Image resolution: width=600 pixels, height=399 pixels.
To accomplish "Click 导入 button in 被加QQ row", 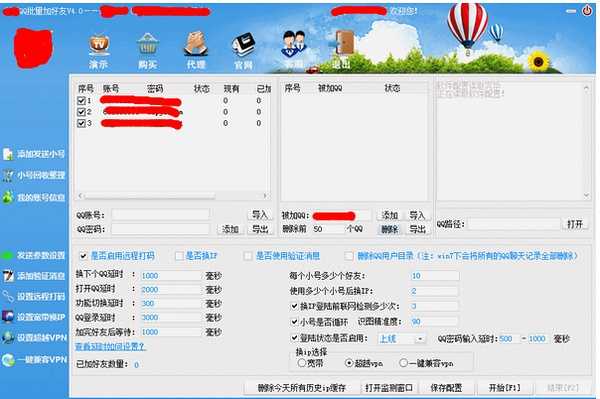I will (x=417, y=215).
